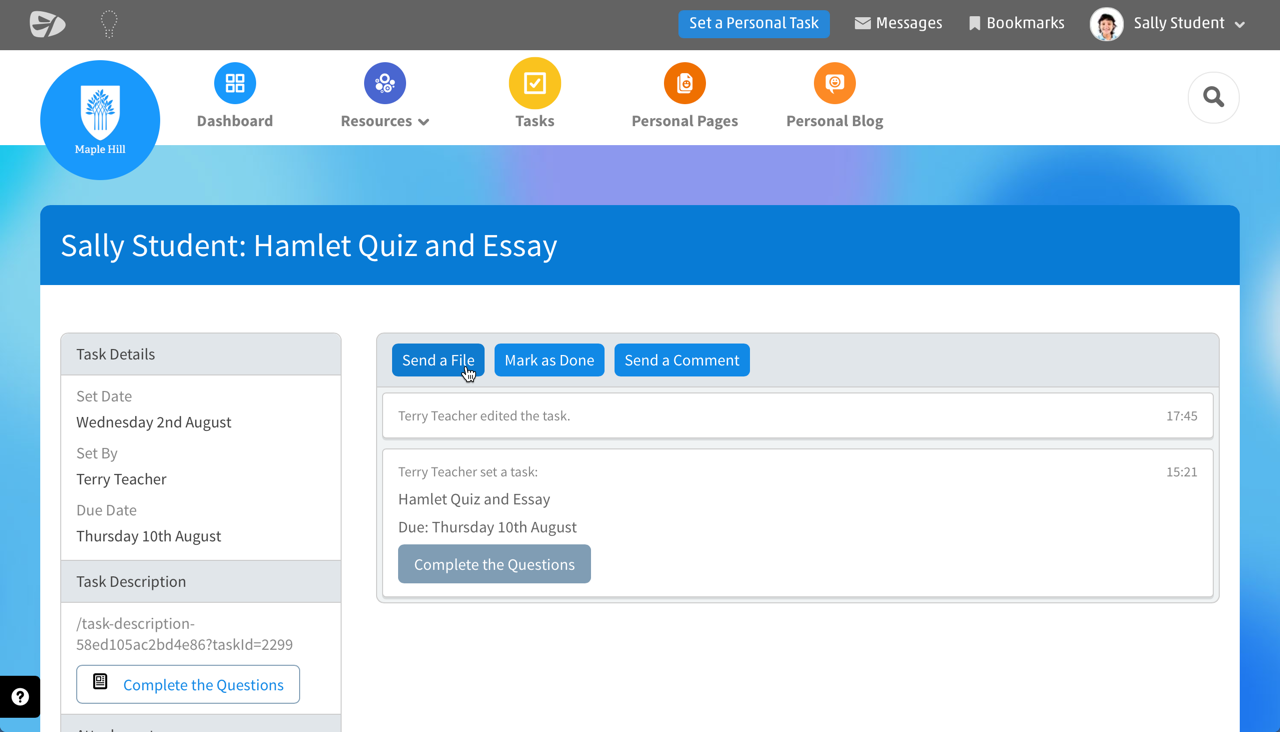The width and height of the screenshot is (1280, 732).
Task: Open Messages in the top bar
Action: (898, 23)
